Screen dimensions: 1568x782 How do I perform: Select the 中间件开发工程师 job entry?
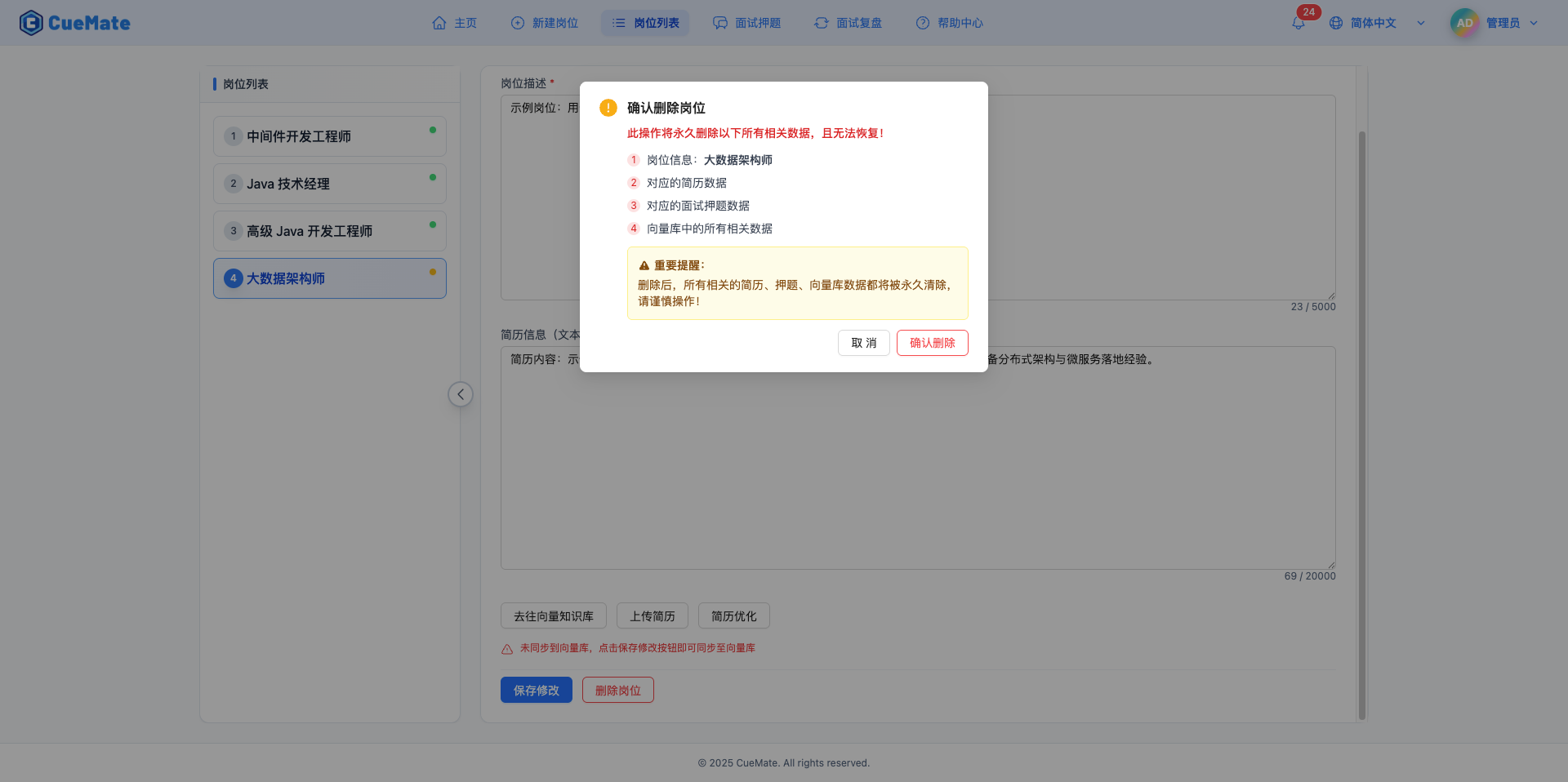tap(329, 136)
